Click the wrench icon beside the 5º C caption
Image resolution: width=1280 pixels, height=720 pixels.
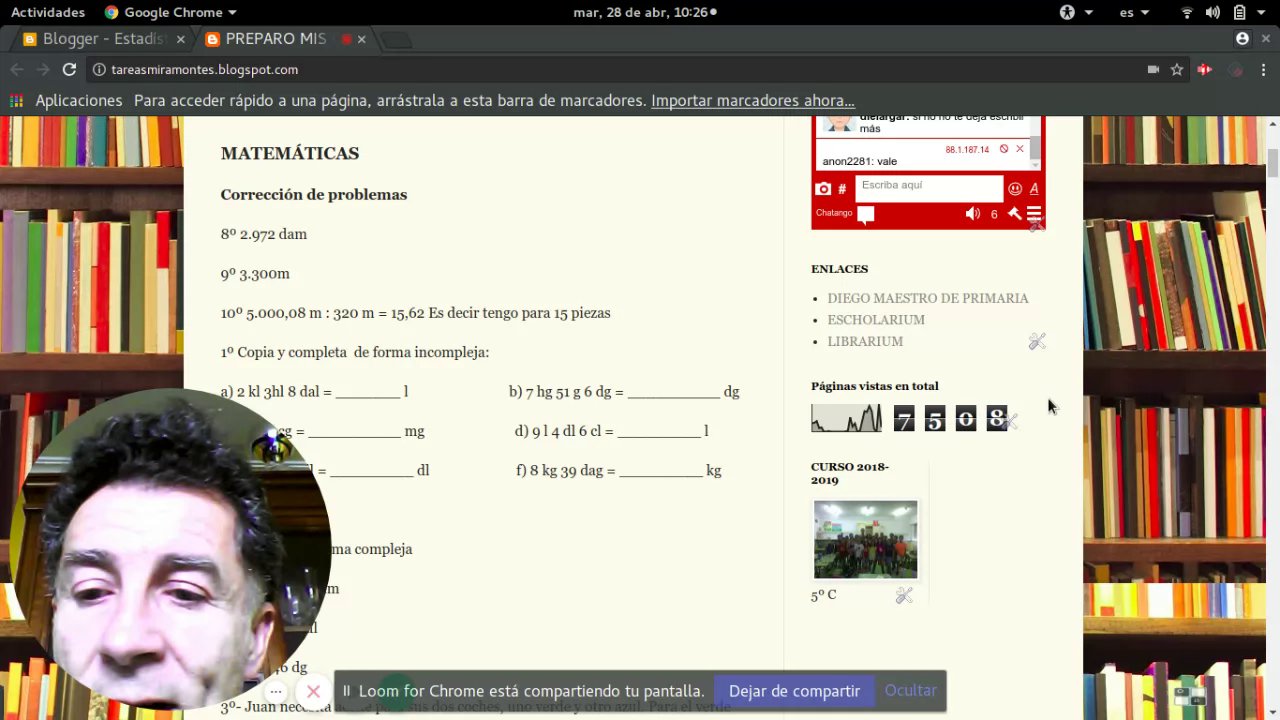tap(904, 596)
